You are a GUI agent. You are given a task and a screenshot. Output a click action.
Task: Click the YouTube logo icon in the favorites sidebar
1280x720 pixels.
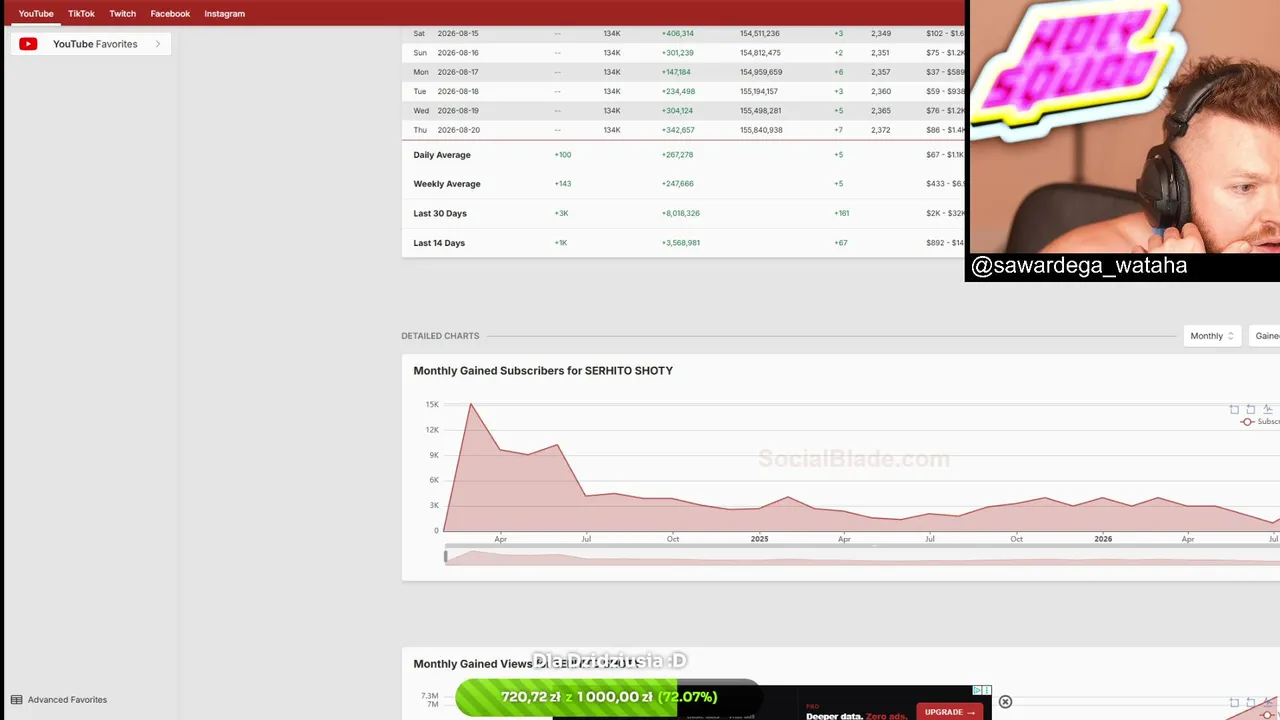[28, 44]
